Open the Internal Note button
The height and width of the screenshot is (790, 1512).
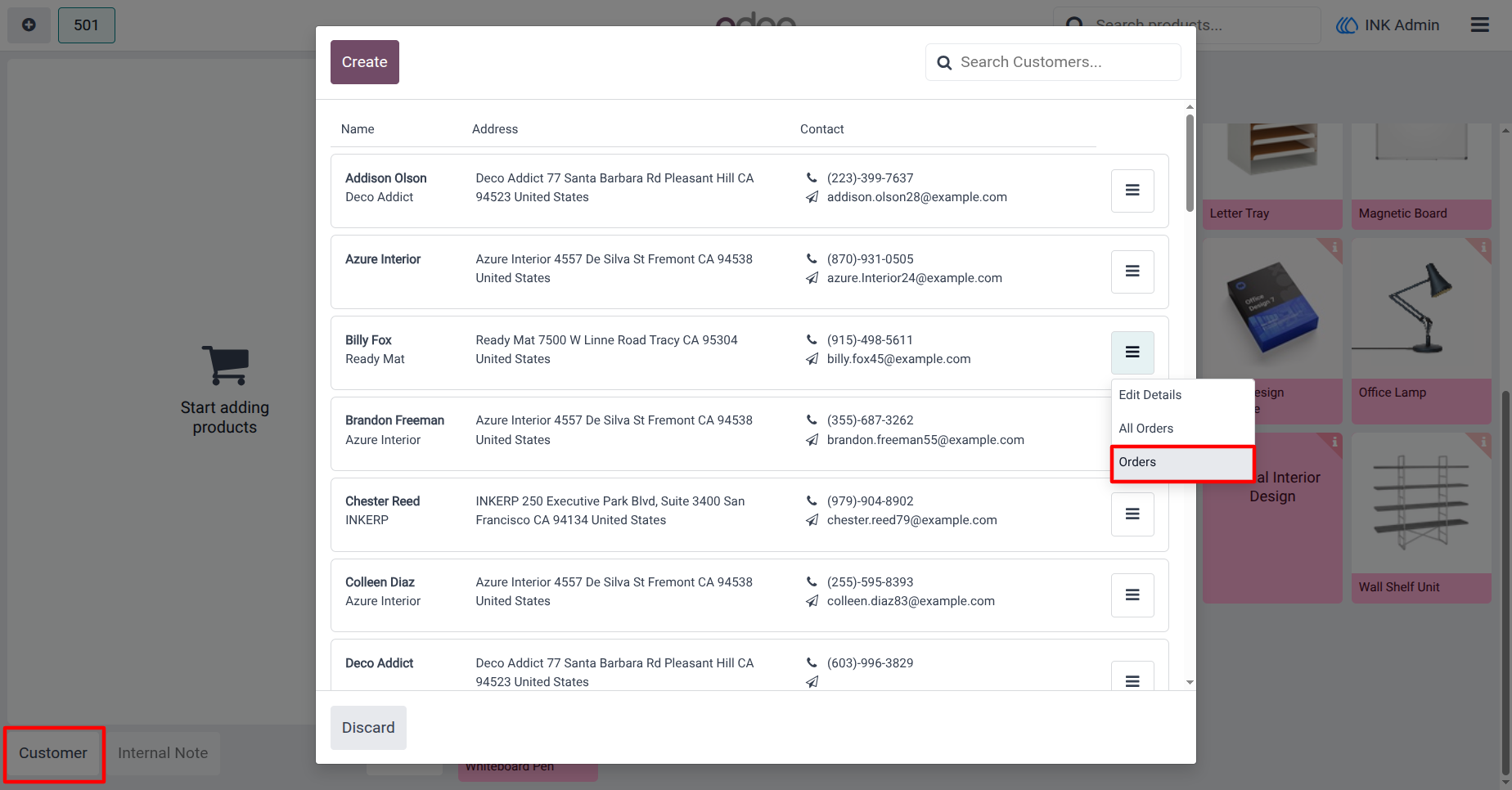(163, 753)
